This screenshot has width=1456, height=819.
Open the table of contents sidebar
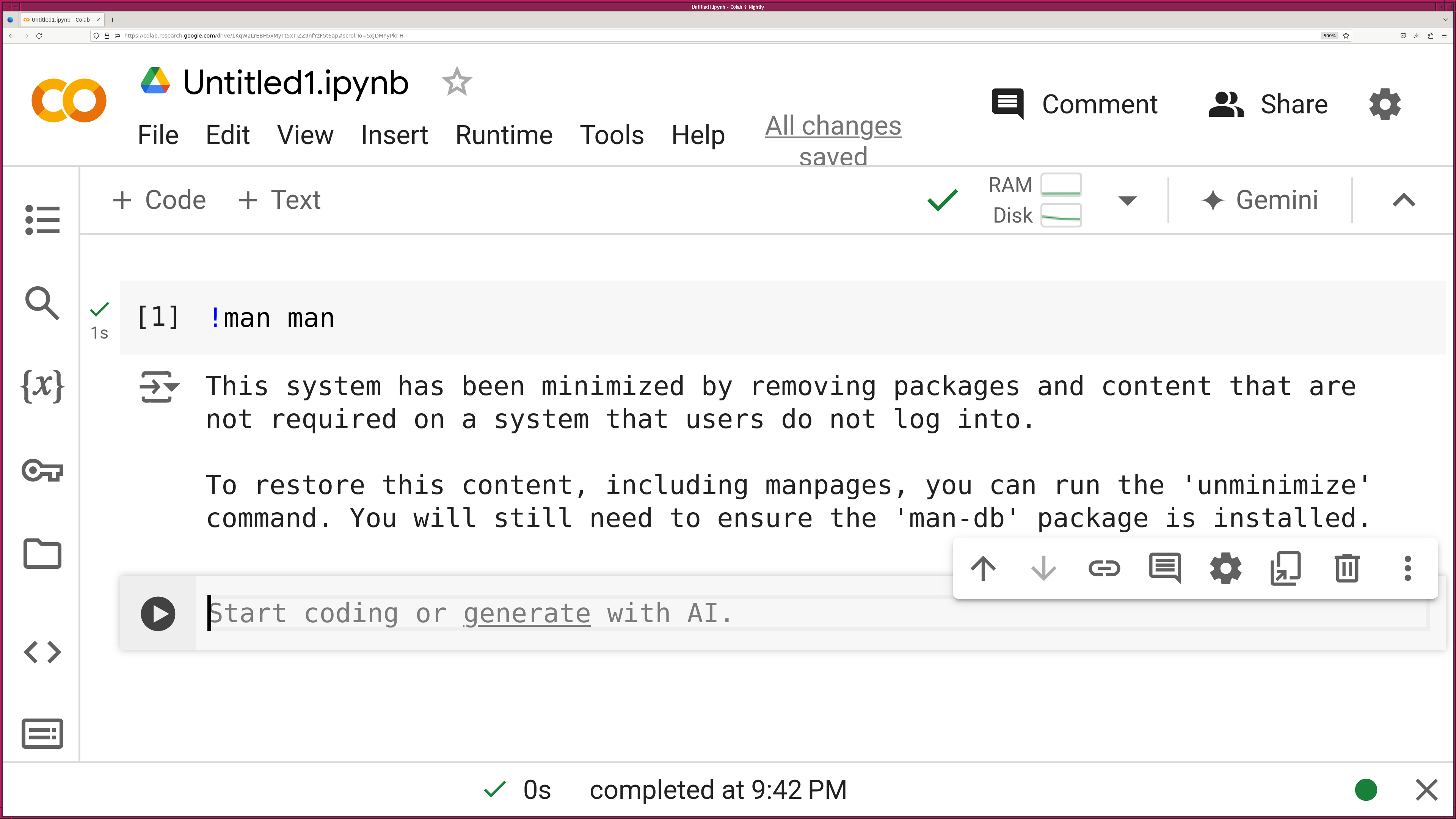42,219
